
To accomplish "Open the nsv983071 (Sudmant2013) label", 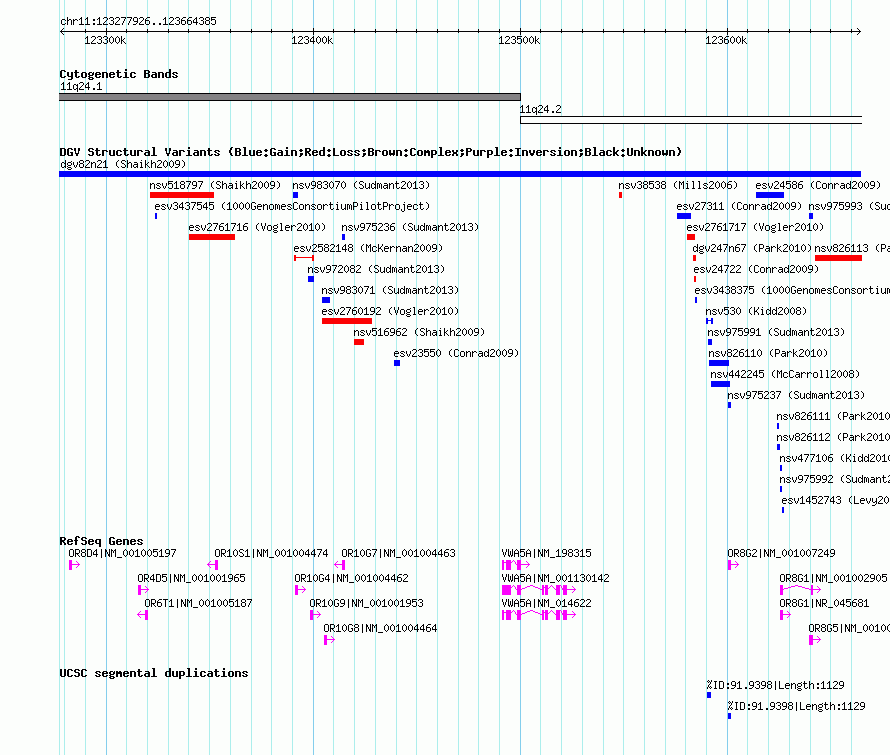I will [390, 290].
